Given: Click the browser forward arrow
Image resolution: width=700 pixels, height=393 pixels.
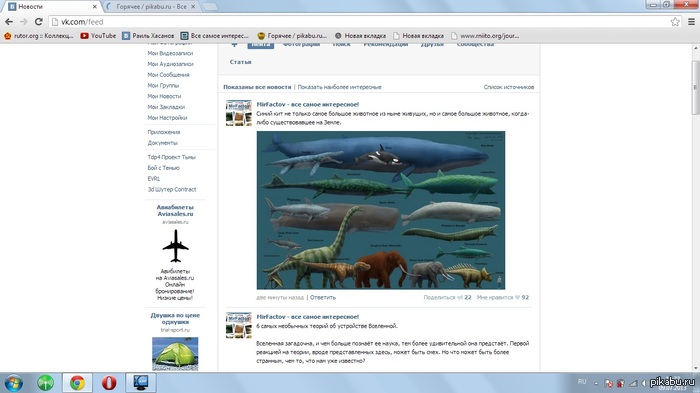Looking at the screenshot, I should [x=23, y=21].
